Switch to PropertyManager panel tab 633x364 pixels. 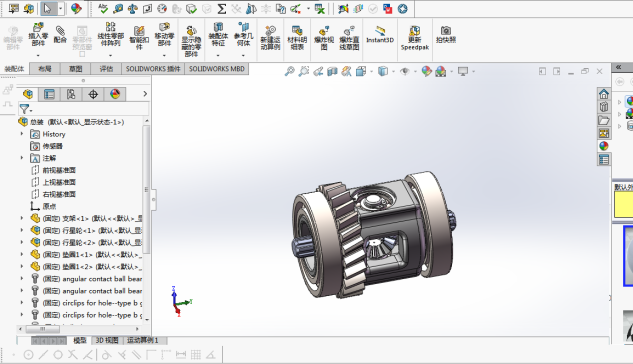(49, 94)
